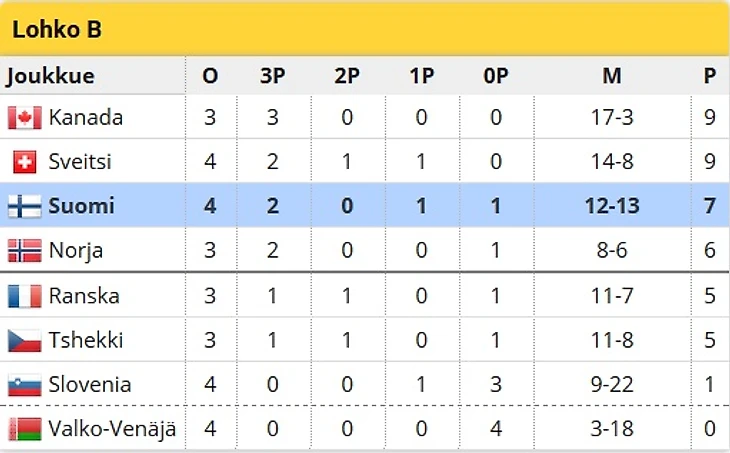
Task: Click the M goals column header
Action: pyautogui.click(x=612, y=76)
